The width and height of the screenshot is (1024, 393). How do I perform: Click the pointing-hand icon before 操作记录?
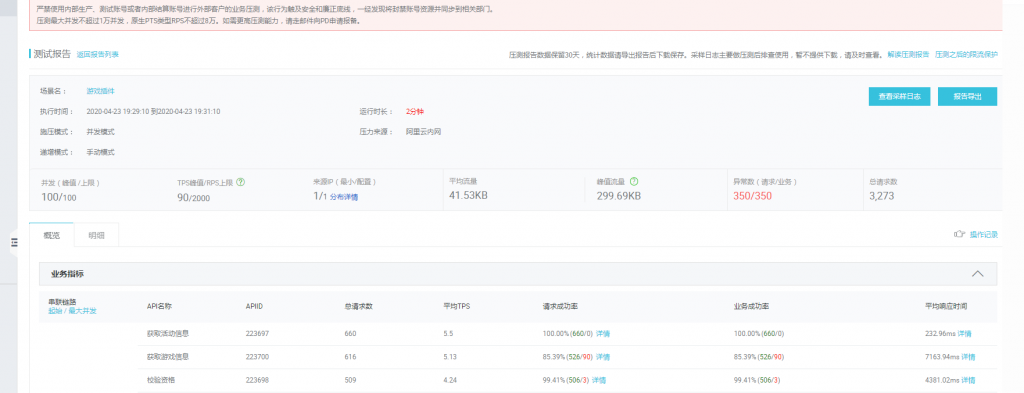(x=959, y=234)
